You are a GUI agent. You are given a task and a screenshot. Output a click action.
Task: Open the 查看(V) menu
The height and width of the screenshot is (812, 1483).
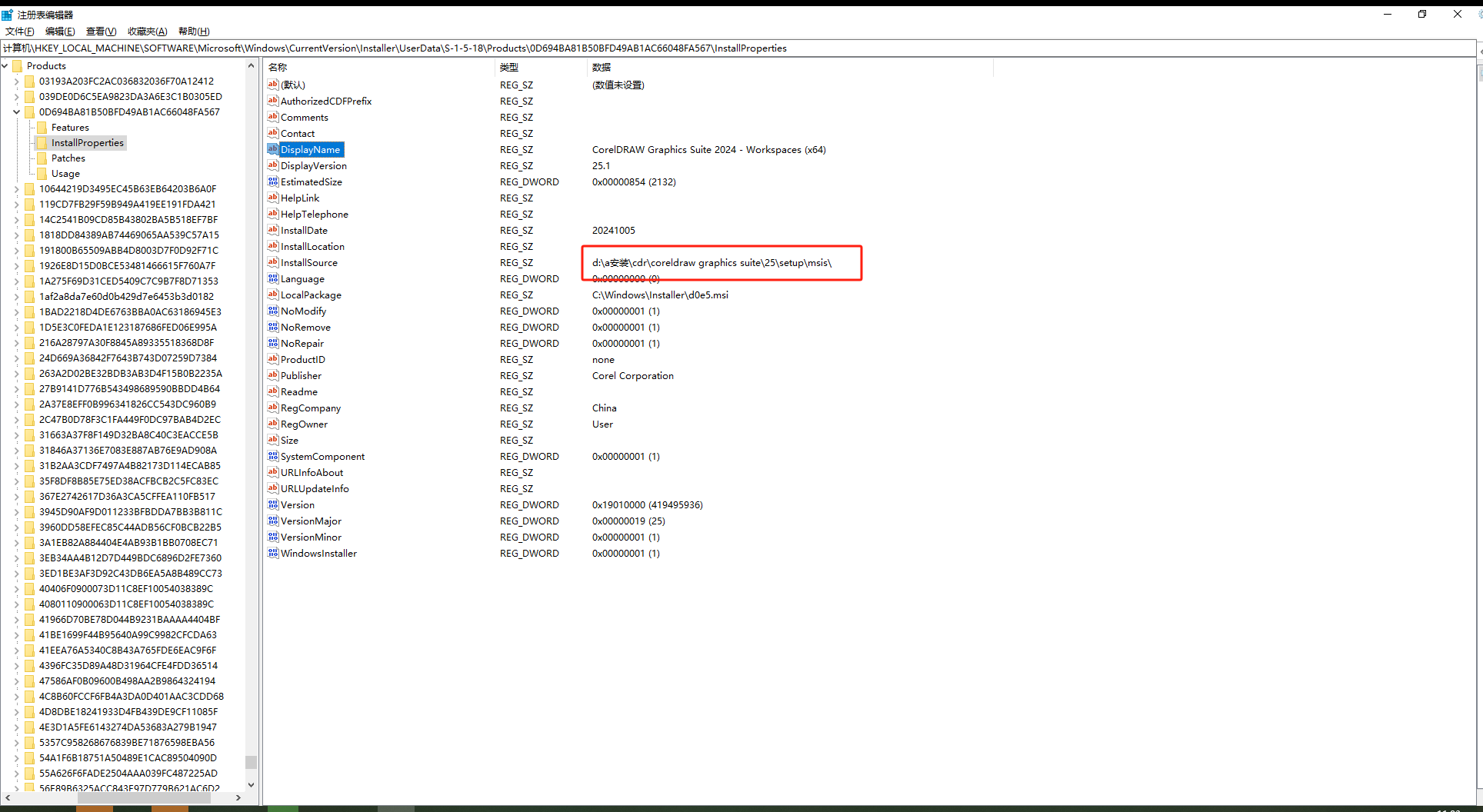point(101,32)
